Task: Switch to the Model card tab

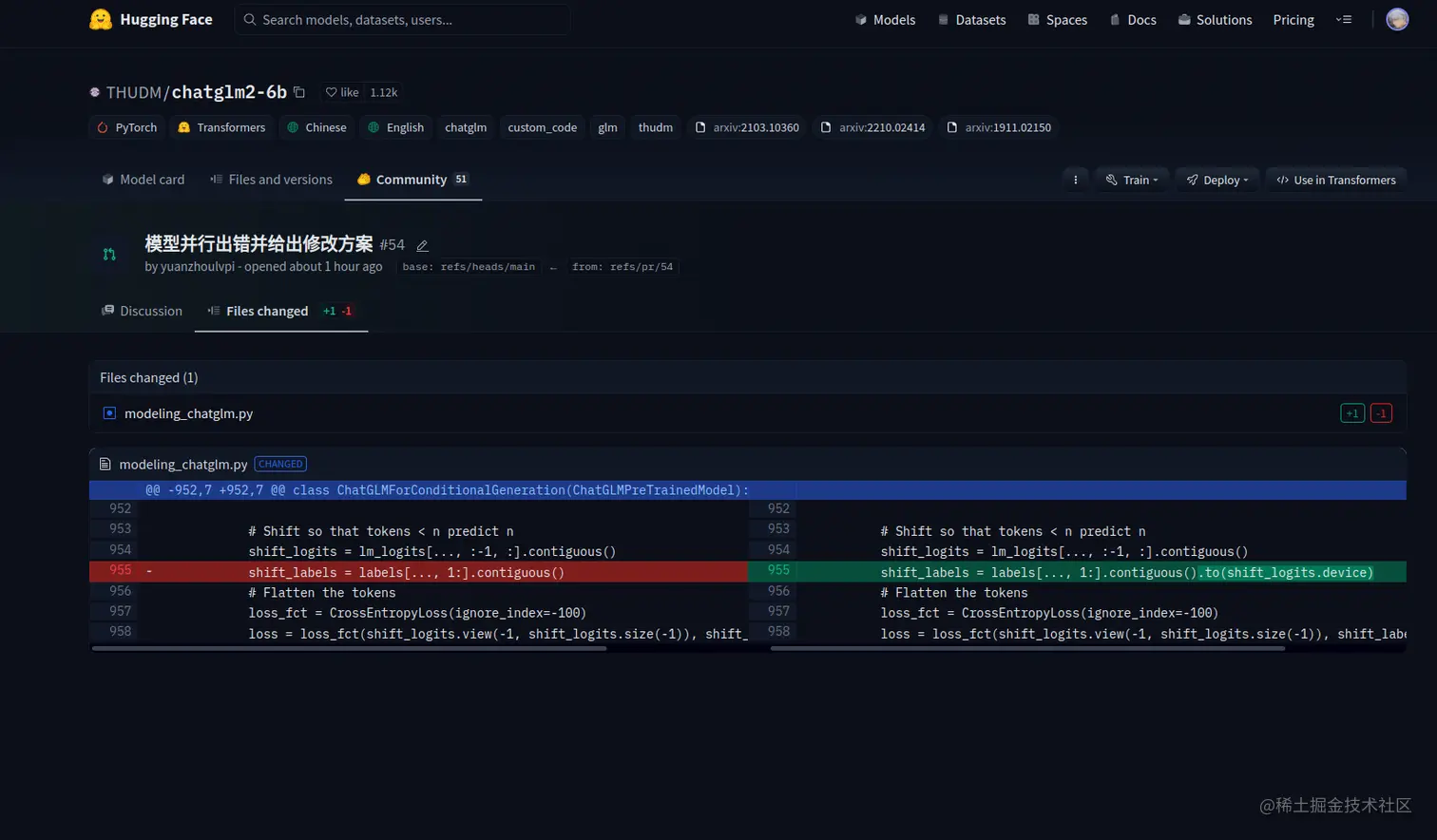Action: tap(144, 180)
